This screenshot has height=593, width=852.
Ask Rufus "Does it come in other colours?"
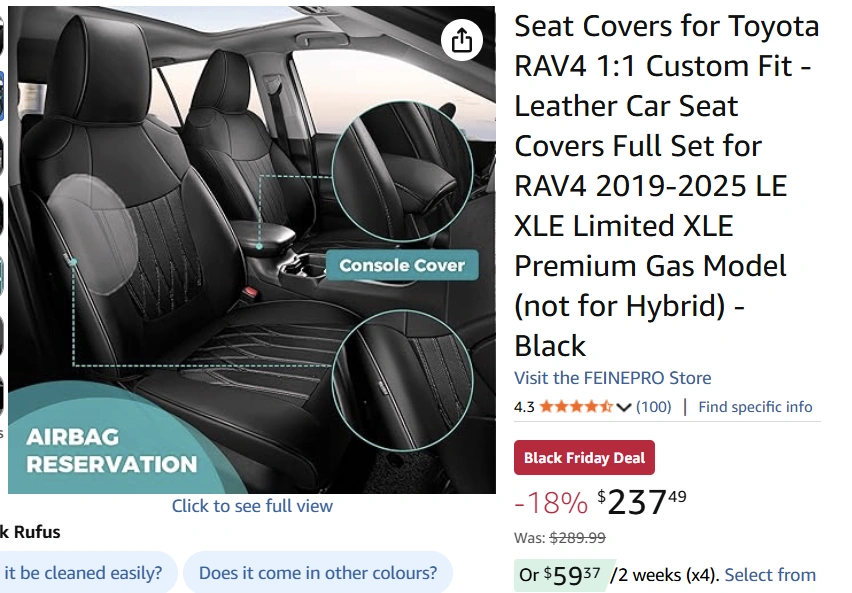pyautogui.click(x=317, y=574)
